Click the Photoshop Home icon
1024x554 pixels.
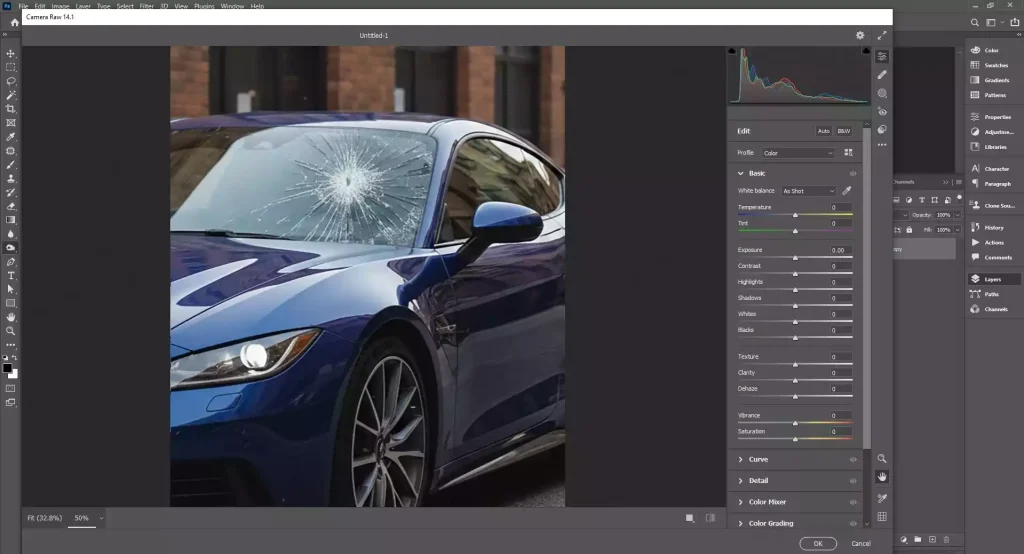tap(14, 22)
